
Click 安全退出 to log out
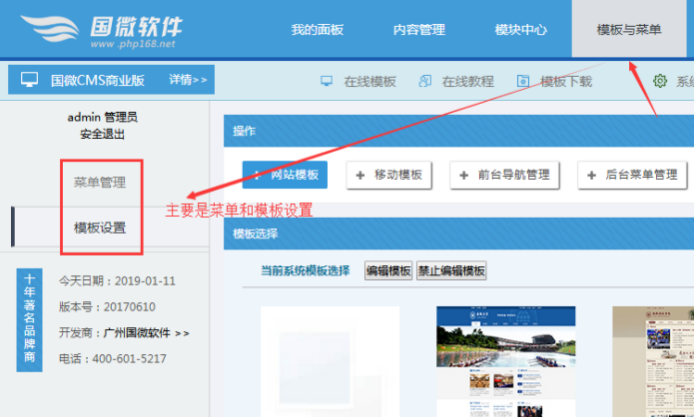click(x=102, y=134)
